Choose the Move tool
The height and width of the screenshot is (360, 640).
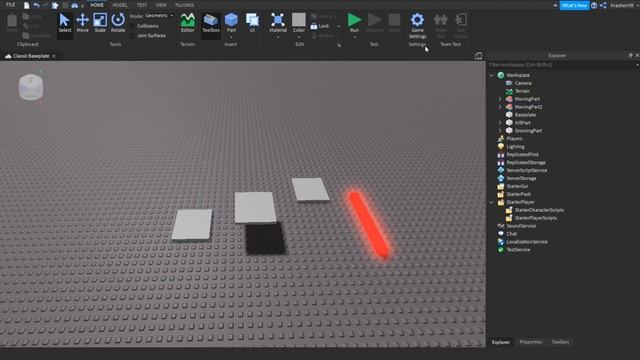click(82, 23)
